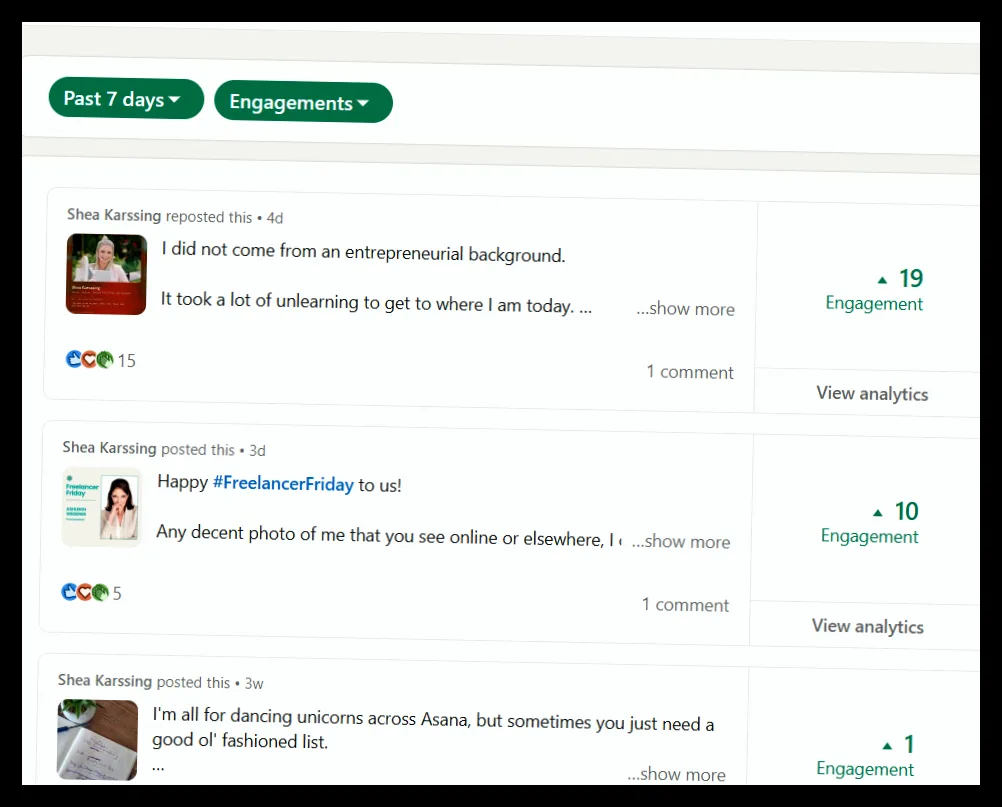The height and width of the screenshot is (807, 1002).
Task: Open reactions icons beside the count of 15
Action: 89,359
